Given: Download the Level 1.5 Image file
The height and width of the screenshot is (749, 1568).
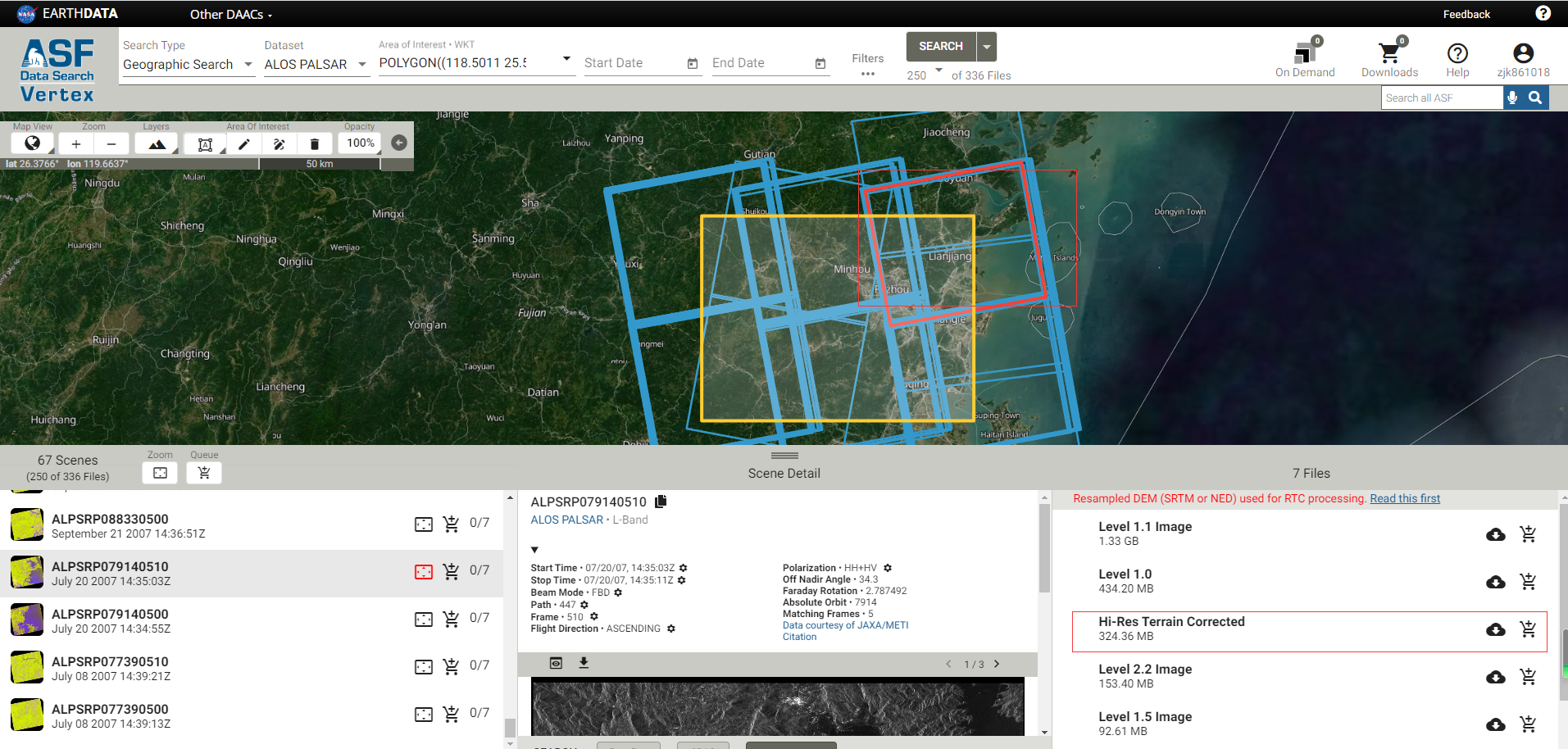Looking at the screenshot, I should click(x=1495, y=724).
